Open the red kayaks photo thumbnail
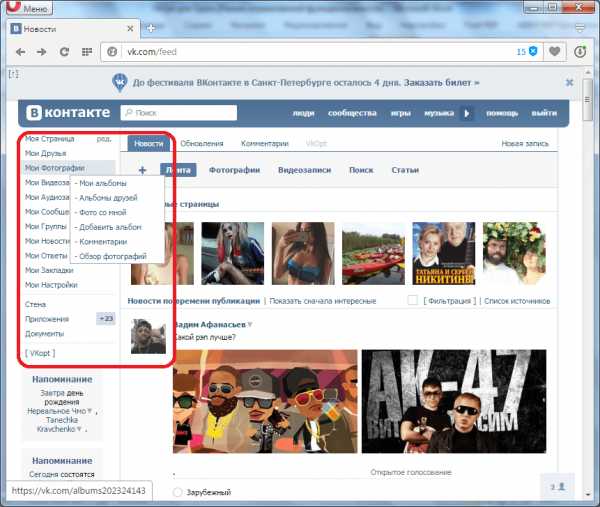The width and height of the screenshot is (600, 507). pyautogui.click(x=373, y=253)
